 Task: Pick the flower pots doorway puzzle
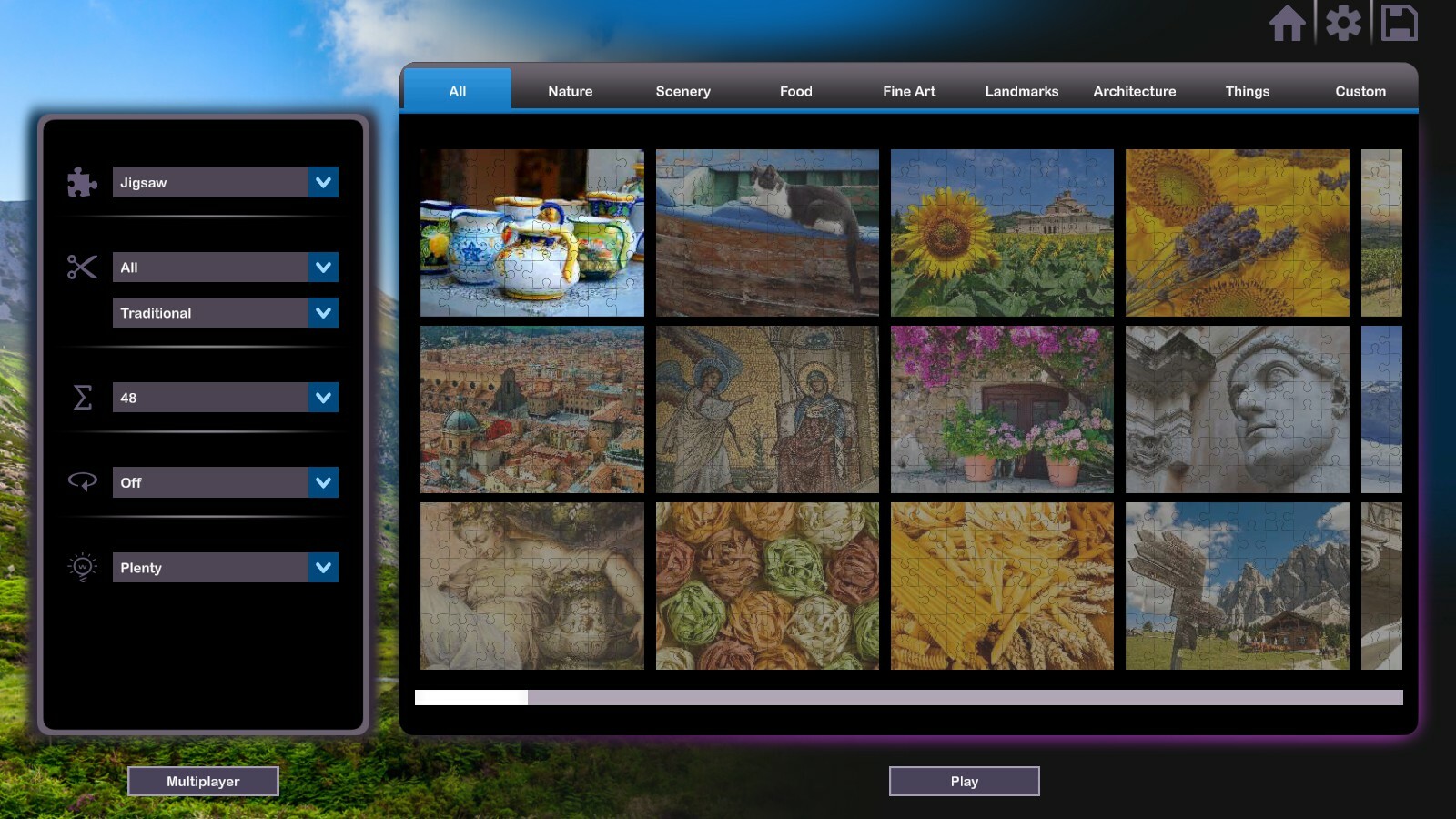(1002, 409)
